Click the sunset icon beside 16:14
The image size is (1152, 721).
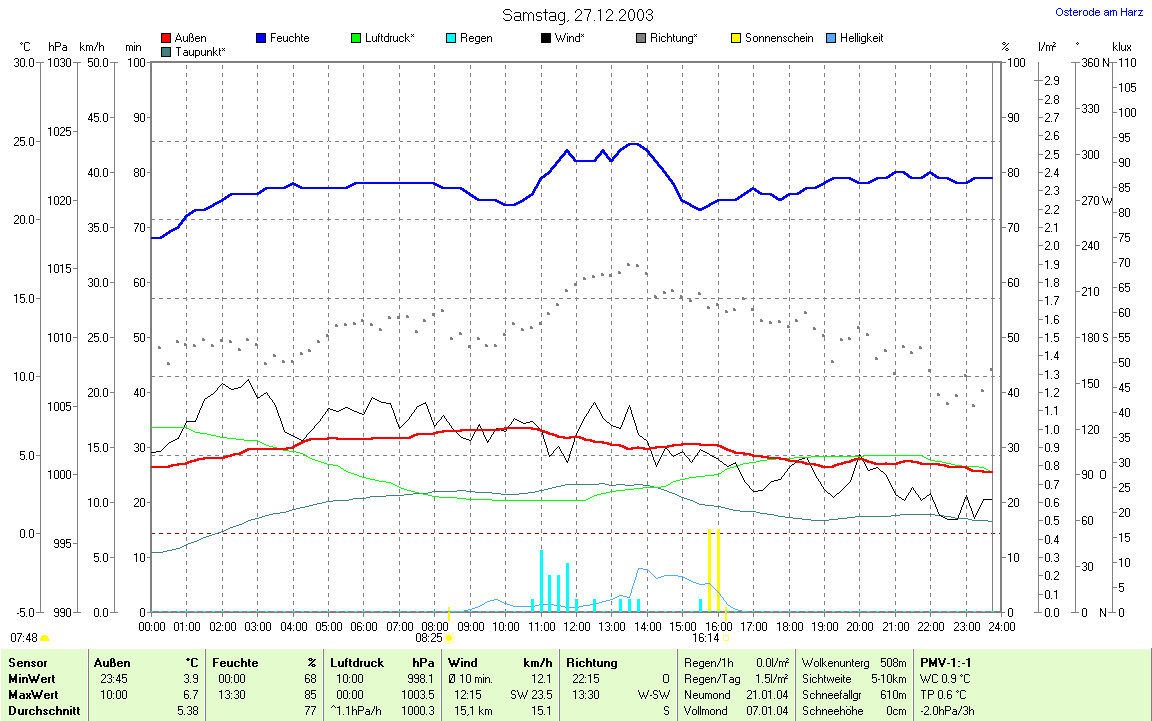click(727, 637)
